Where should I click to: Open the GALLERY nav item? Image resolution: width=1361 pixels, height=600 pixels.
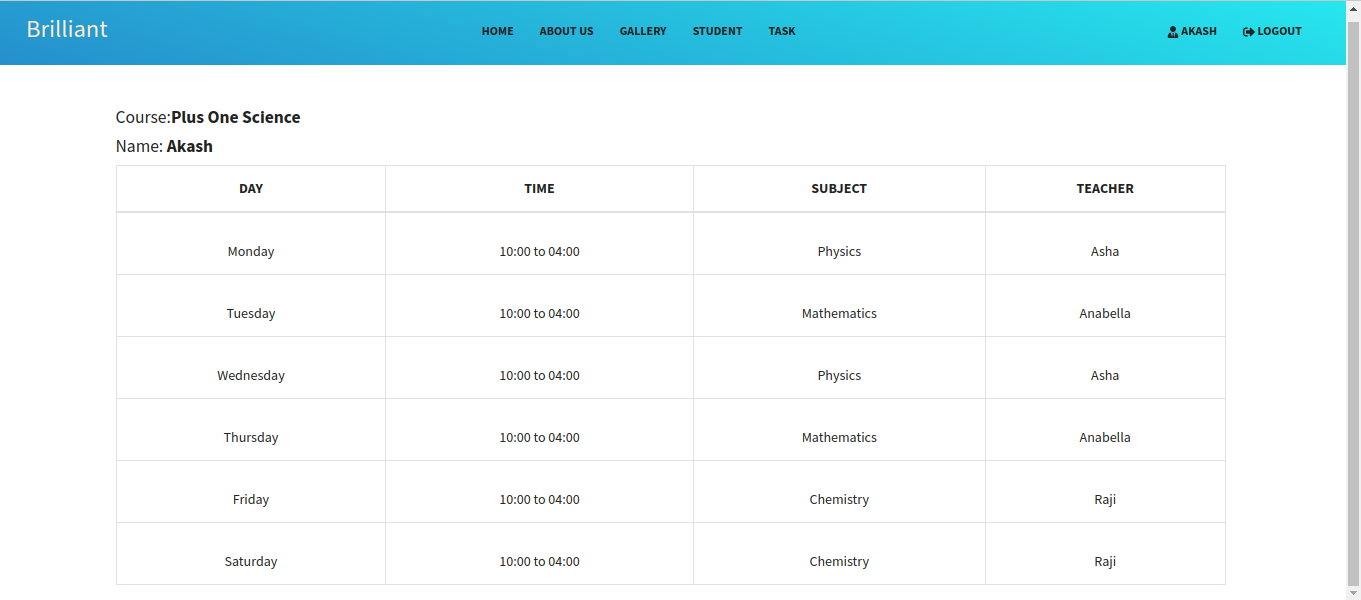click(643, 31)
